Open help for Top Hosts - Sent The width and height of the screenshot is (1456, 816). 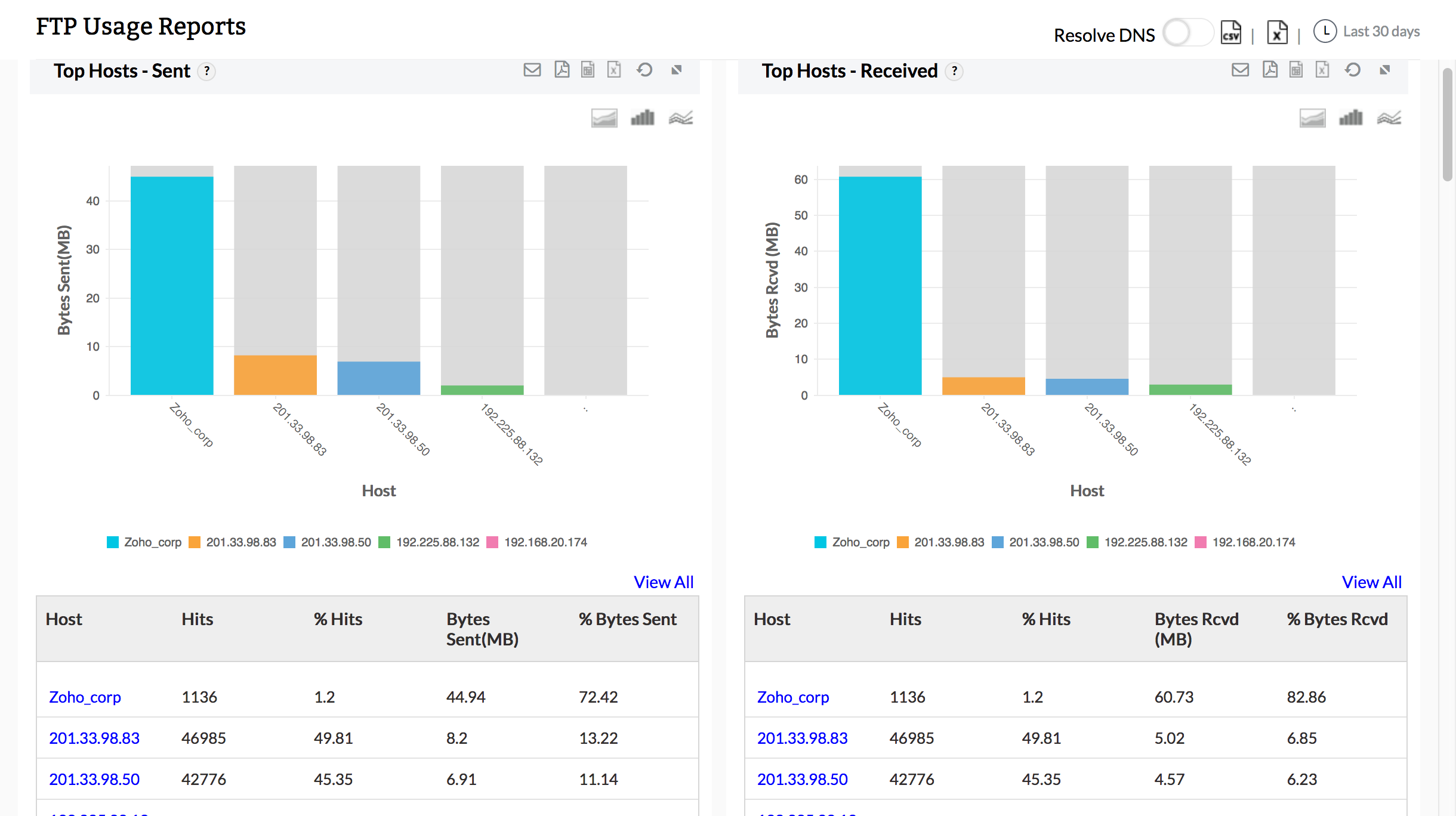tap(206, 72)
